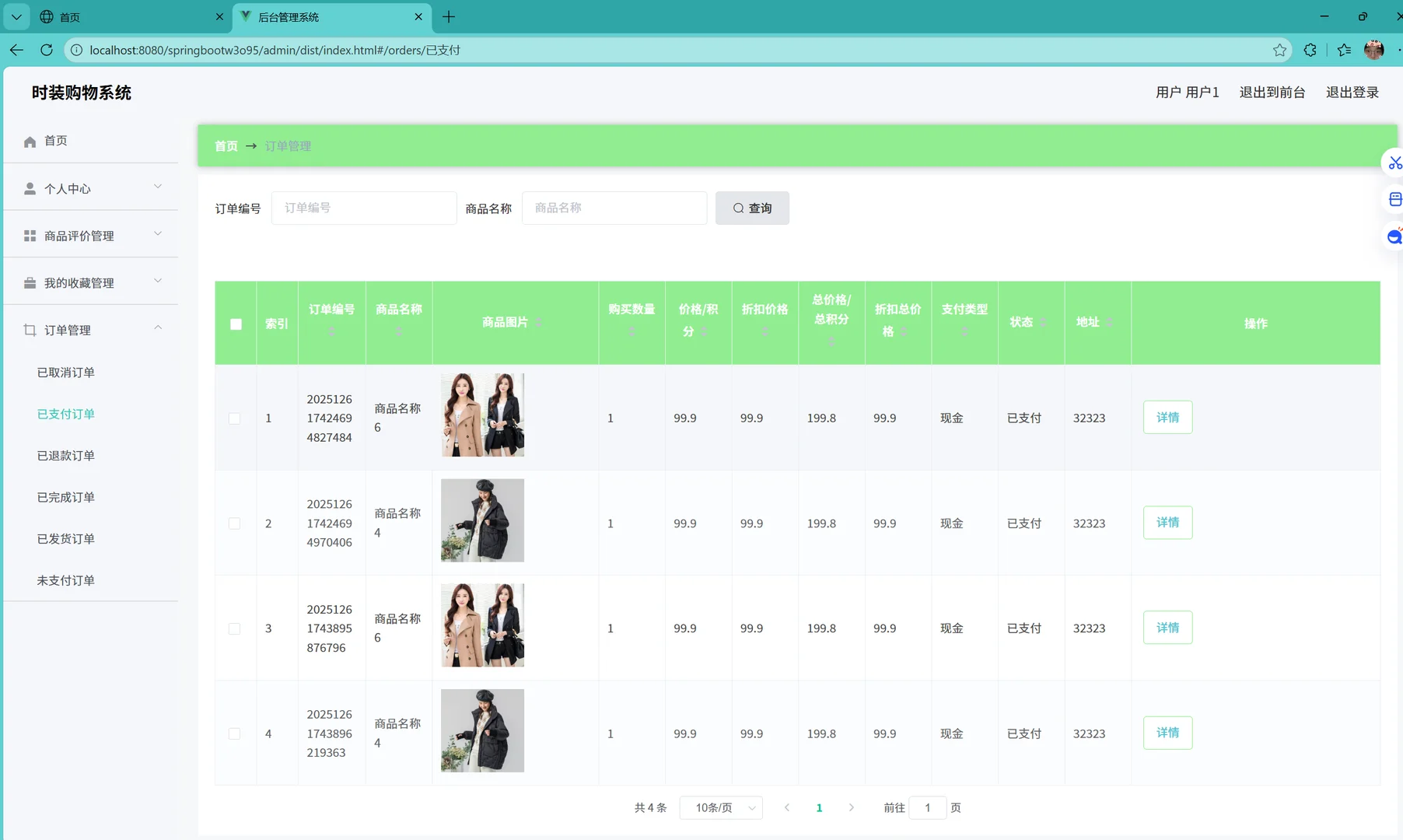Open 未支付订单 in the sidebar
The width and height of the screenshot is (1403, 840).
66,580
